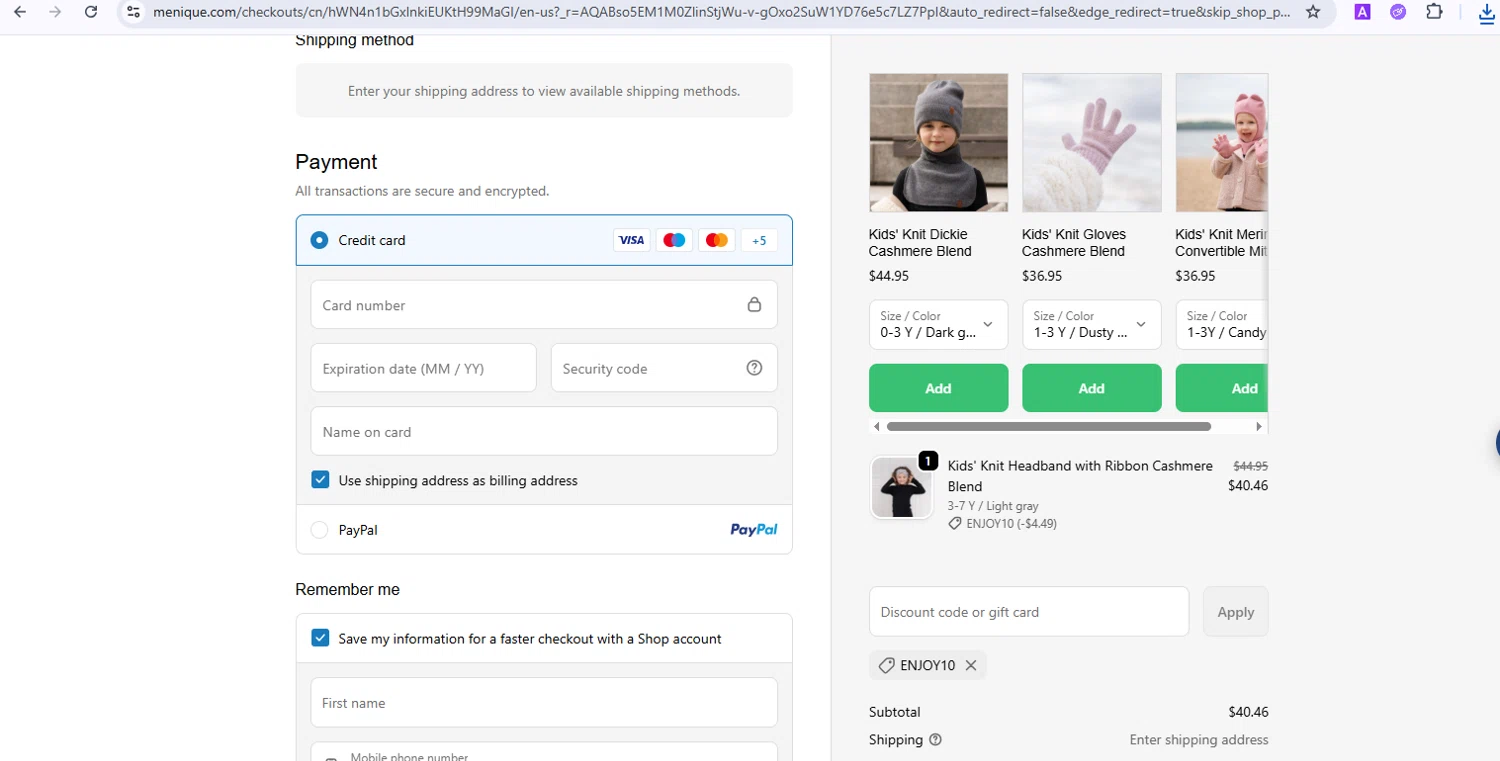Add Kids' Knit Dickie to cart
The height and width of the screenshot is (761, 1500).
pyautogui.click(x=938, y=388)
